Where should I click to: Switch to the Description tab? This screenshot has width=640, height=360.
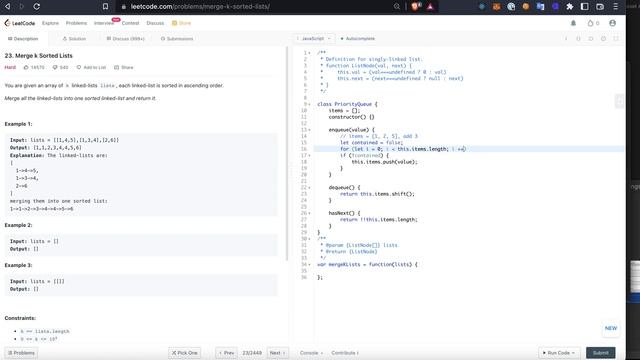pos(23,39)
